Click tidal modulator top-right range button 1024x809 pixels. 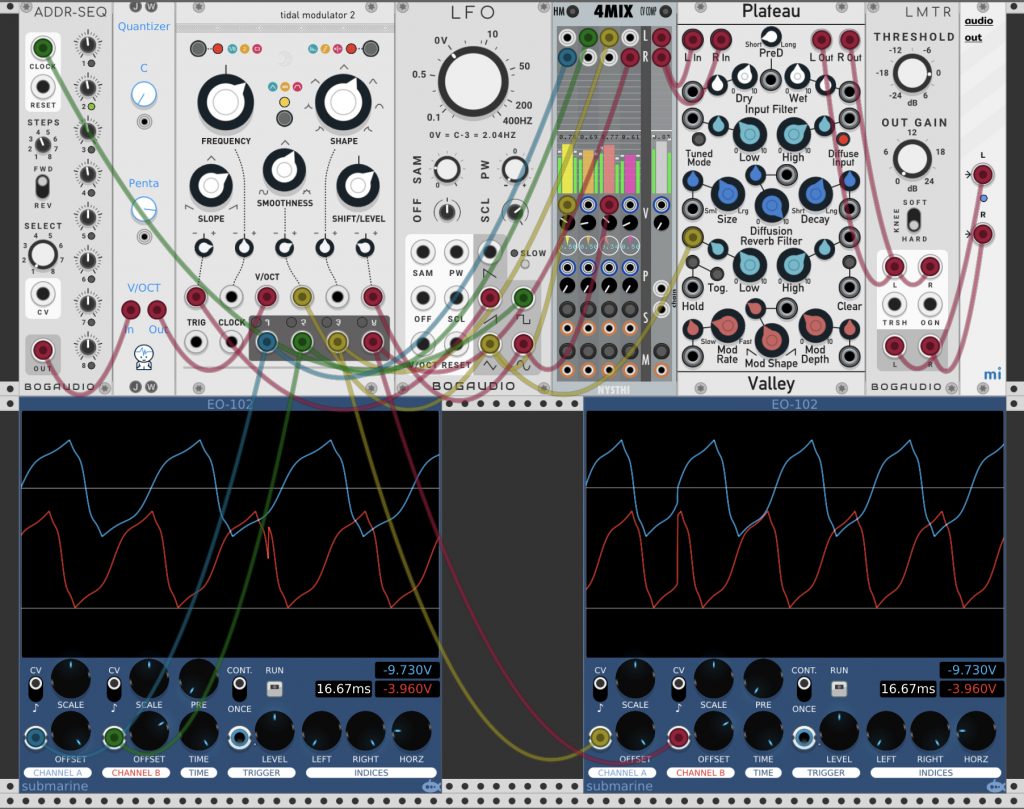(370, 48)
